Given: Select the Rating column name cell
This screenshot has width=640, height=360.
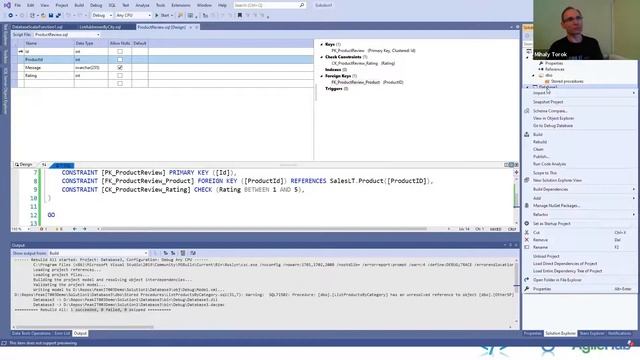Looking at the screenshot, I should pyautogui.click(x=49, y=76).
